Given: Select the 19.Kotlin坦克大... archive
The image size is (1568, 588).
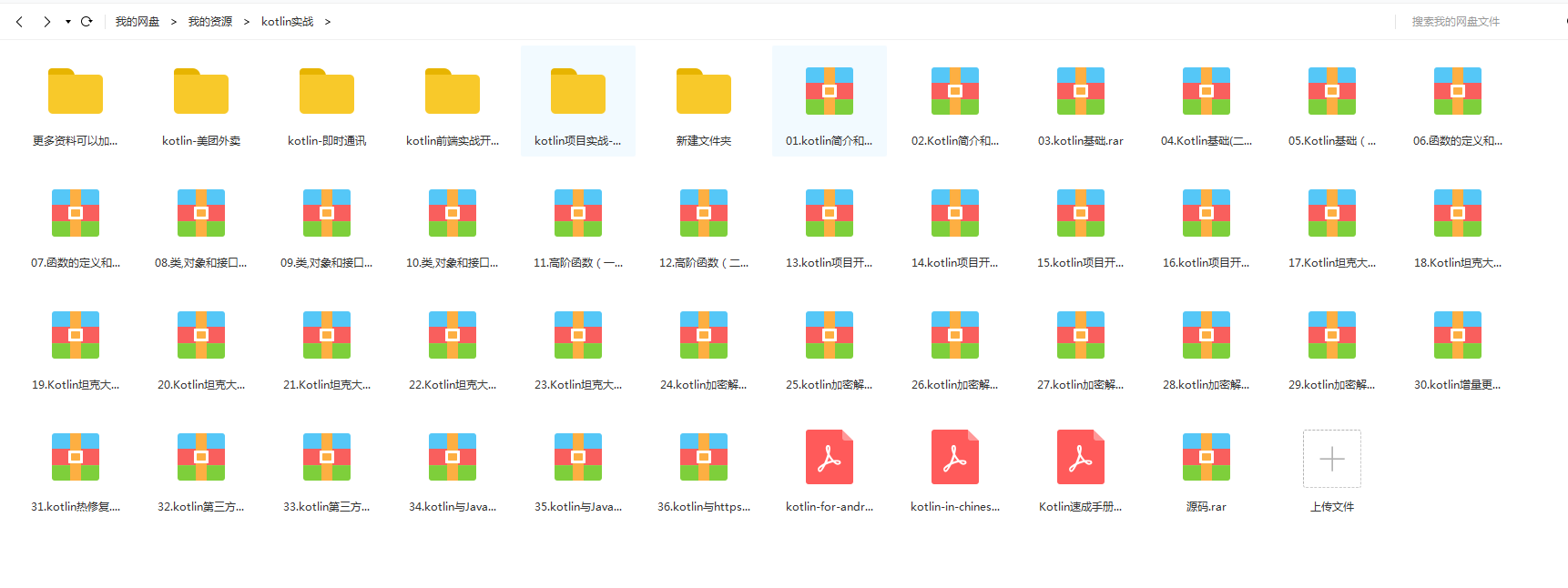Looking at the screenshot, I should [x=76, y=335].
